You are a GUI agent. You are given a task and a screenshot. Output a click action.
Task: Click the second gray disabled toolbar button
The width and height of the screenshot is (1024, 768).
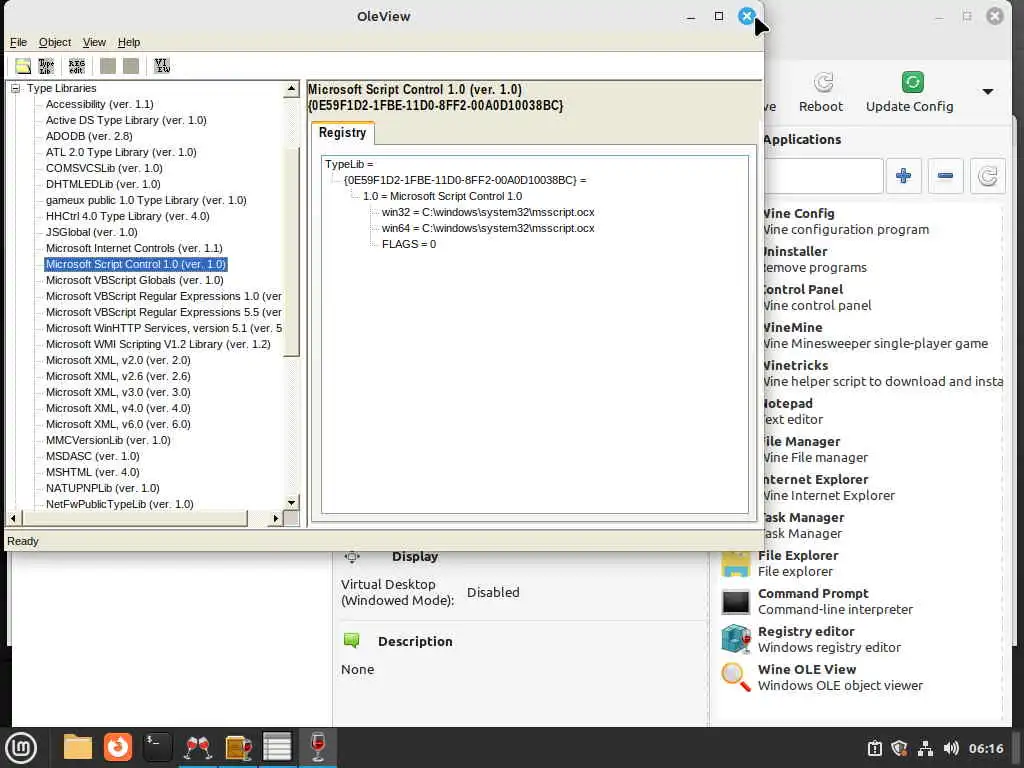[131, 66]
